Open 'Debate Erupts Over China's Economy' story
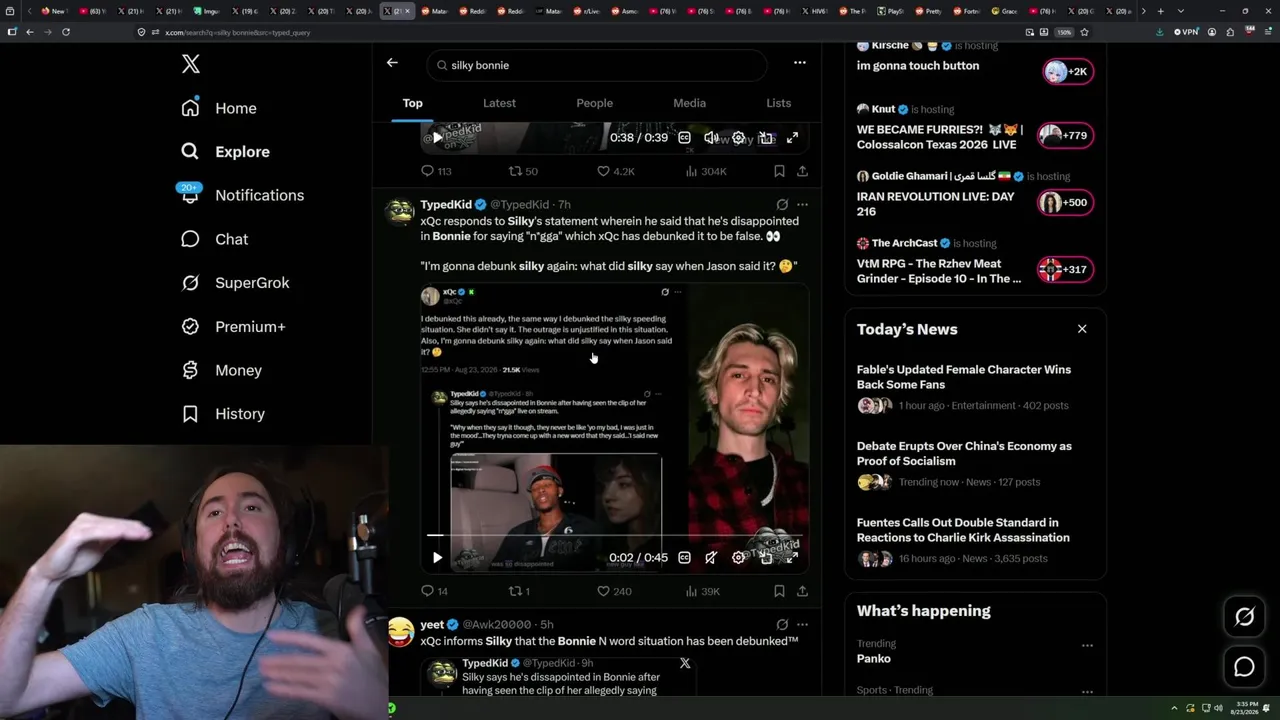This screenshot has height=720, width=1280. point(975,465)
